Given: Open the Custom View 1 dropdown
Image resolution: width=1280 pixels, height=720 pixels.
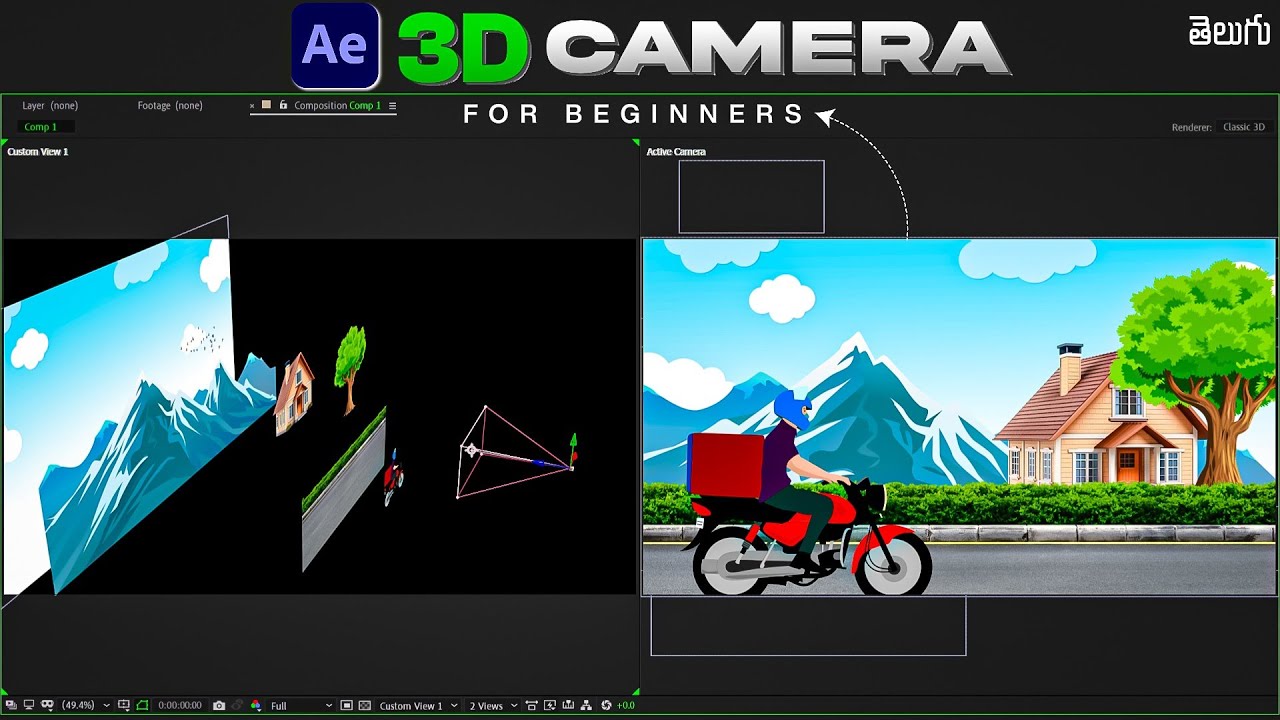Looking at the screenshot, I should coord(418,705).
